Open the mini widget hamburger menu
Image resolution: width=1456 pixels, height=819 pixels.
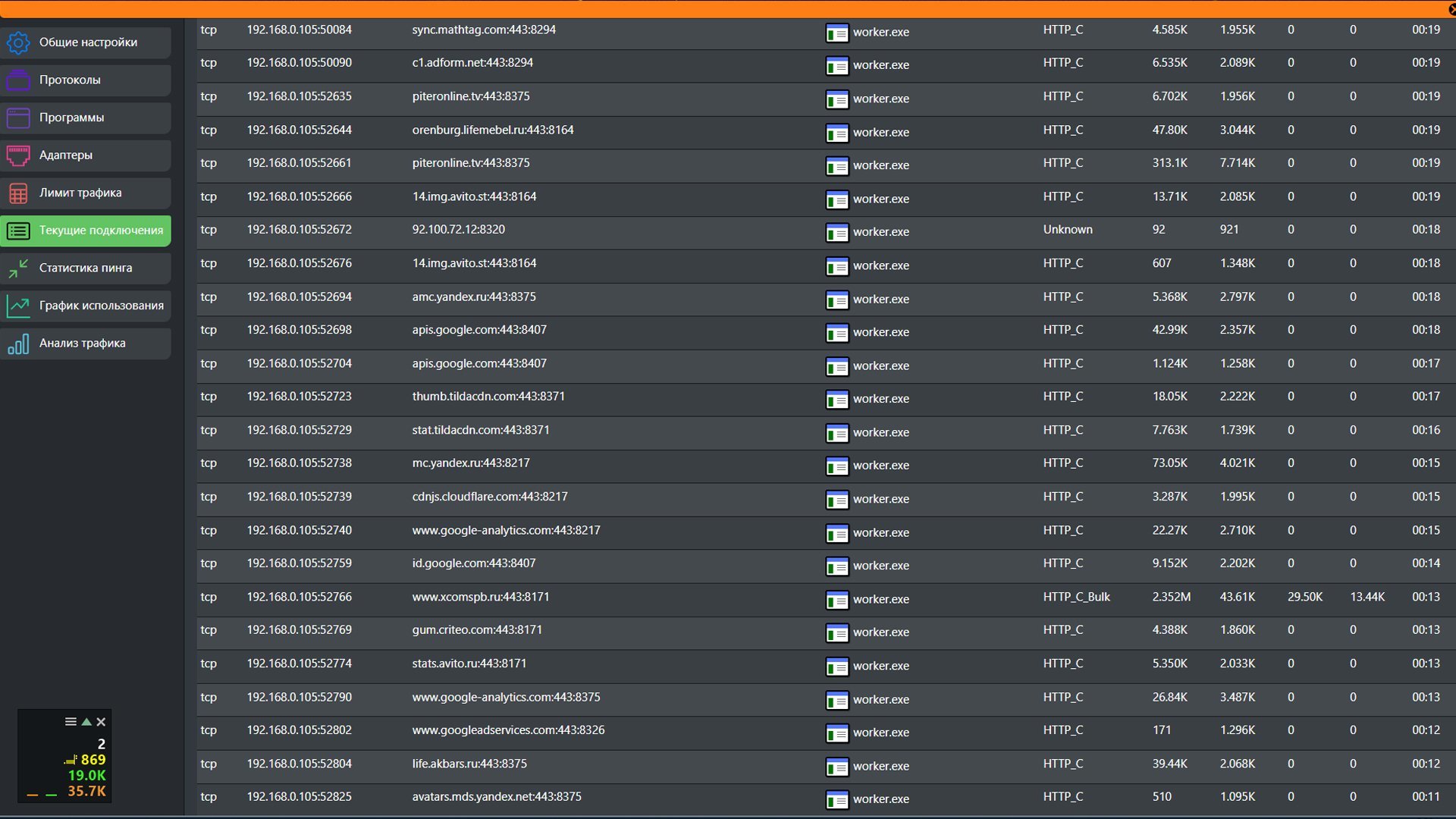pos(71,722)
